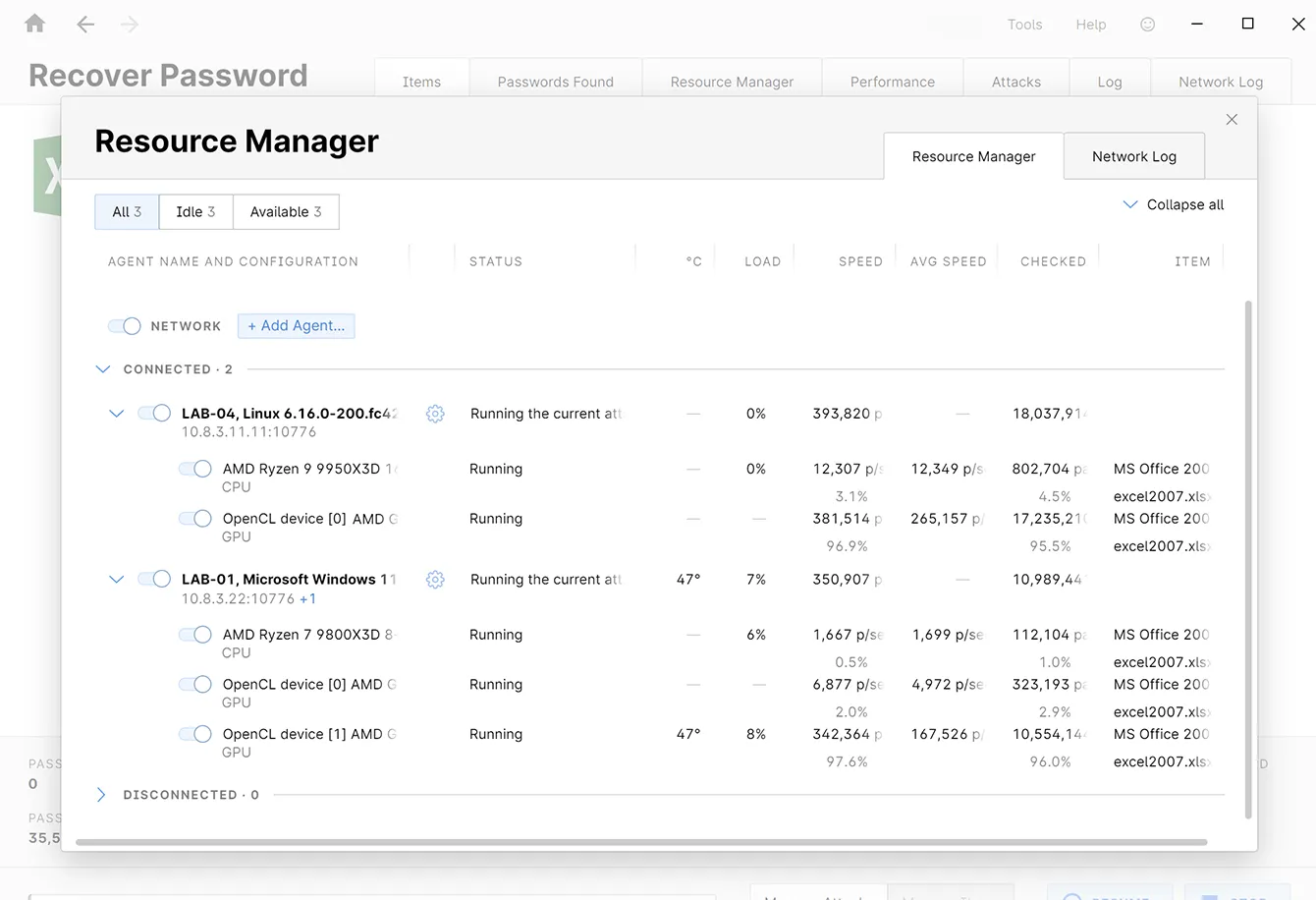Select the Idle 3 filter tab

[x=195, y=212]
